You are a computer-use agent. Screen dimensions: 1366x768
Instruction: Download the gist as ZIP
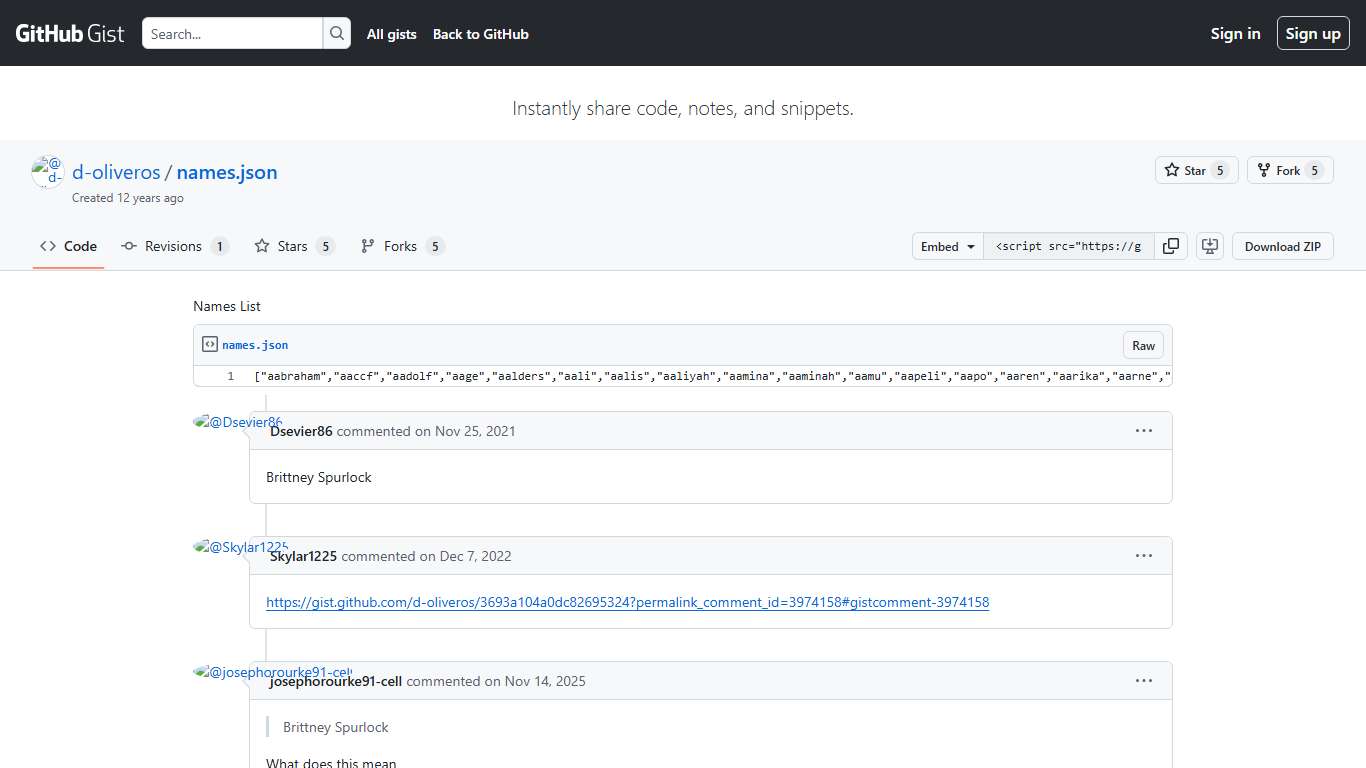pyautogui.click(x=1282, y=246)
